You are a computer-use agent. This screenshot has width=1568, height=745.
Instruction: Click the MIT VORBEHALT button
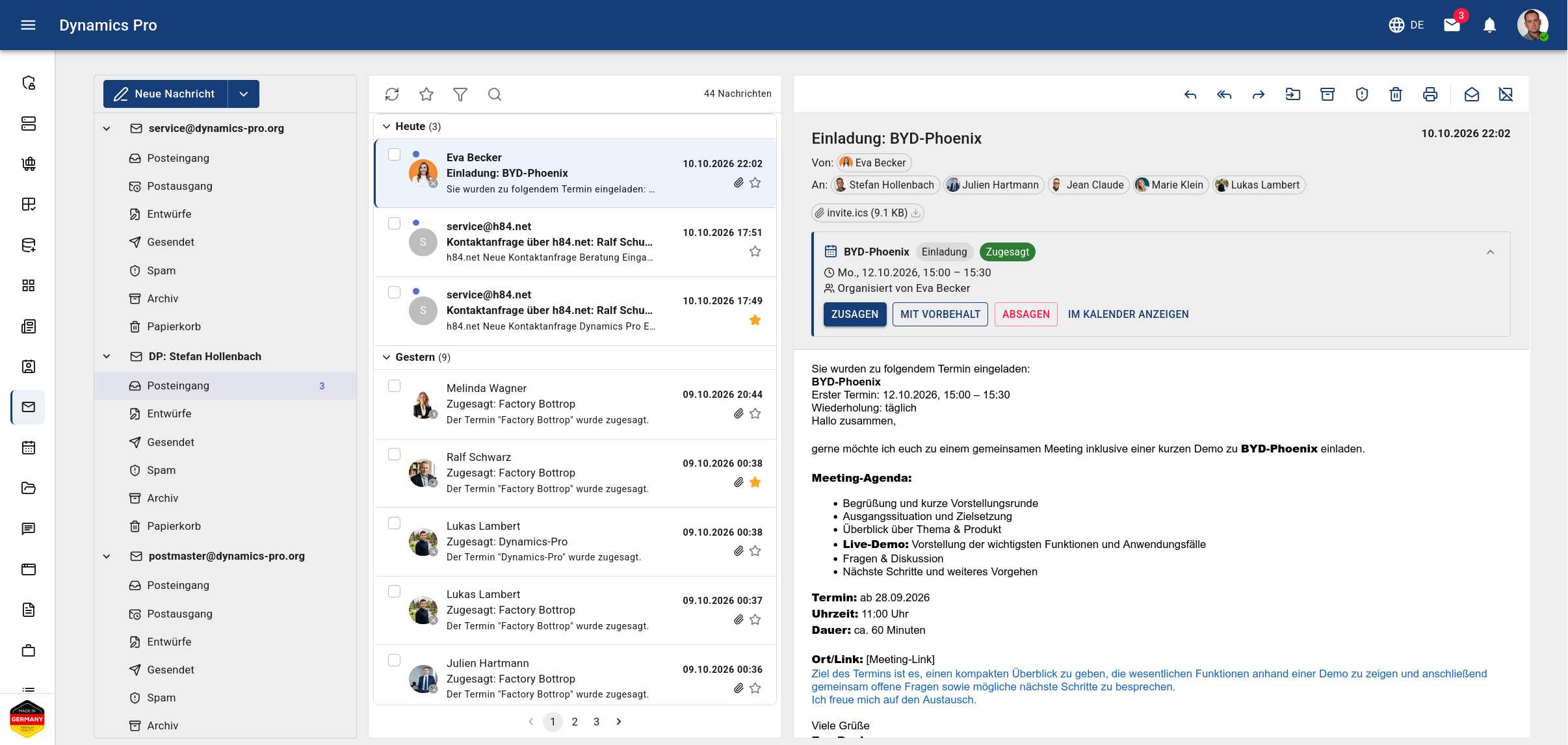point(940,315)
